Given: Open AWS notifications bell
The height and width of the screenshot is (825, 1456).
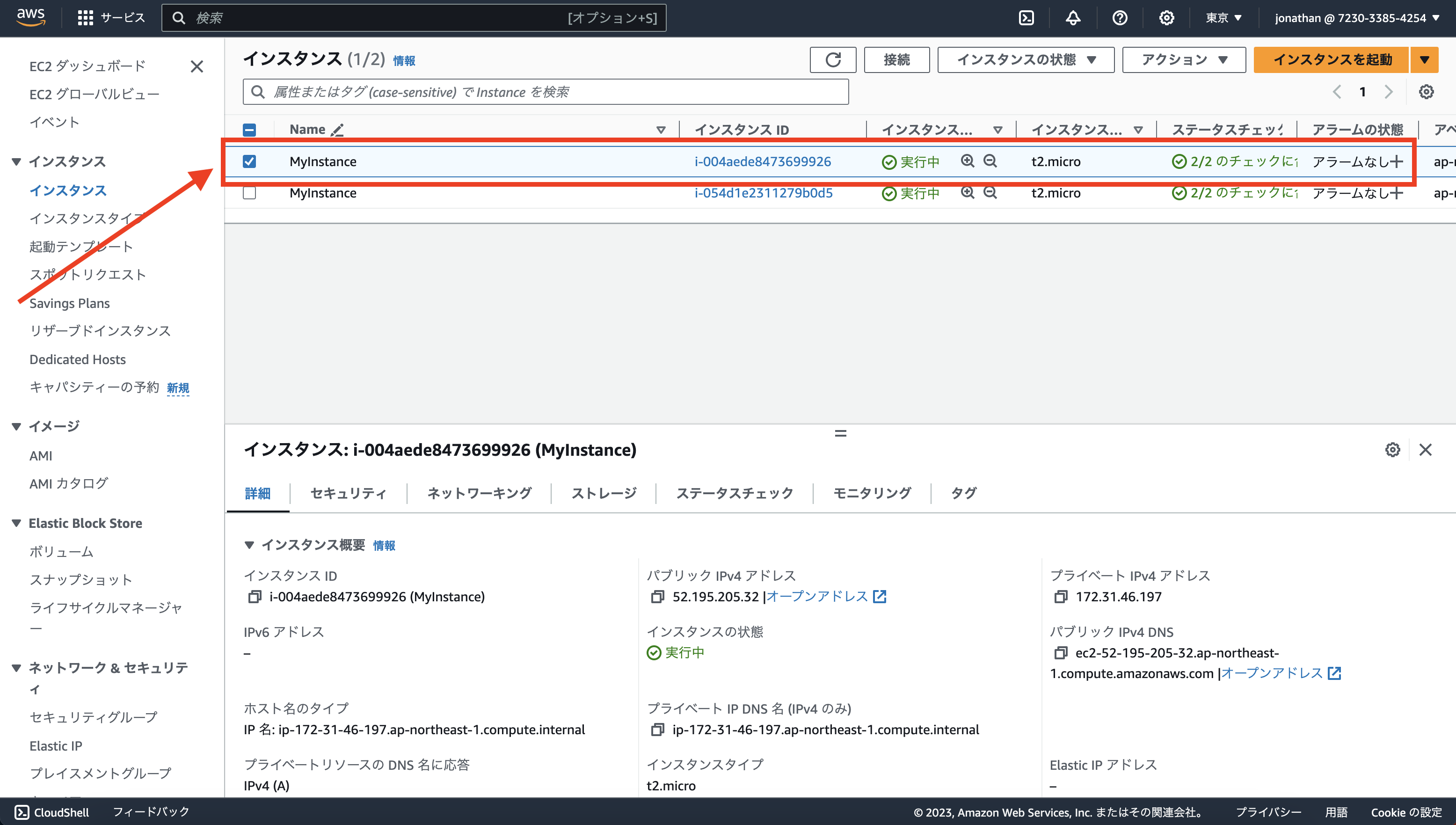Looking at the screenshot, I should tap(1072, 18).
